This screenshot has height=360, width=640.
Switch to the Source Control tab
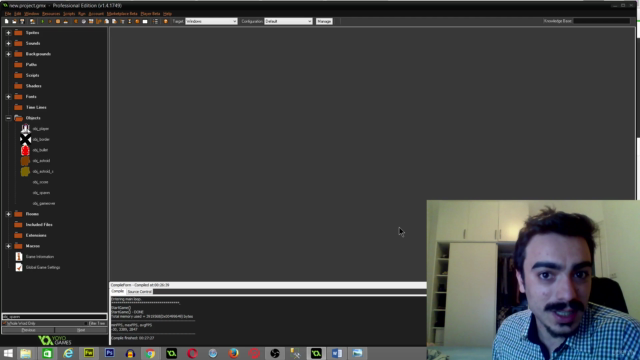[x=140, y=292]
